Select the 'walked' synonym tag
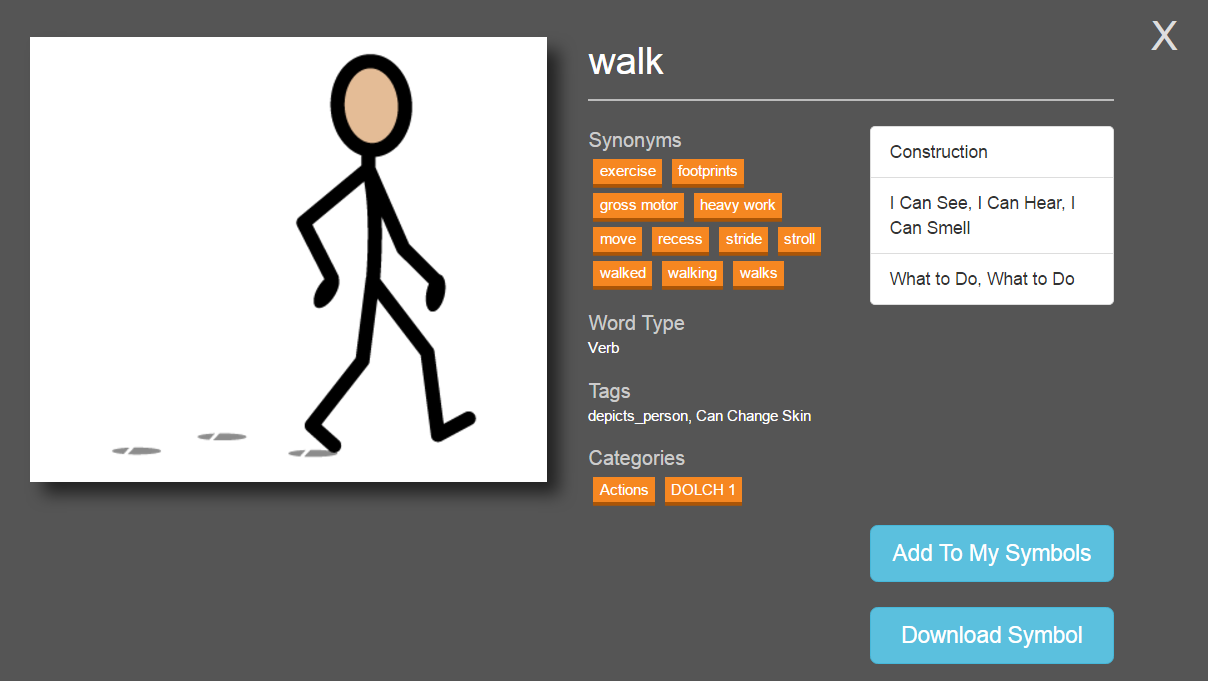Image resolution: width=1208 pixels, height=681 pixels. 622,274
